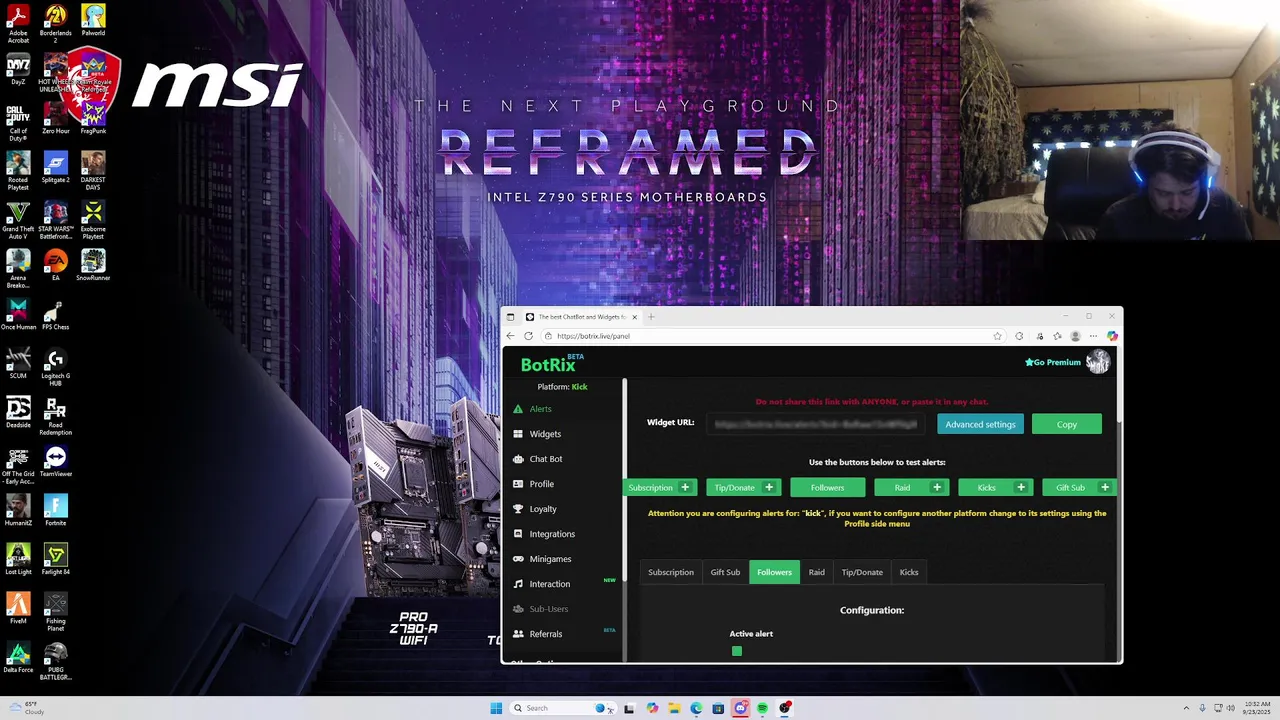Open the browser settings and more menu

click(1093, 336)
